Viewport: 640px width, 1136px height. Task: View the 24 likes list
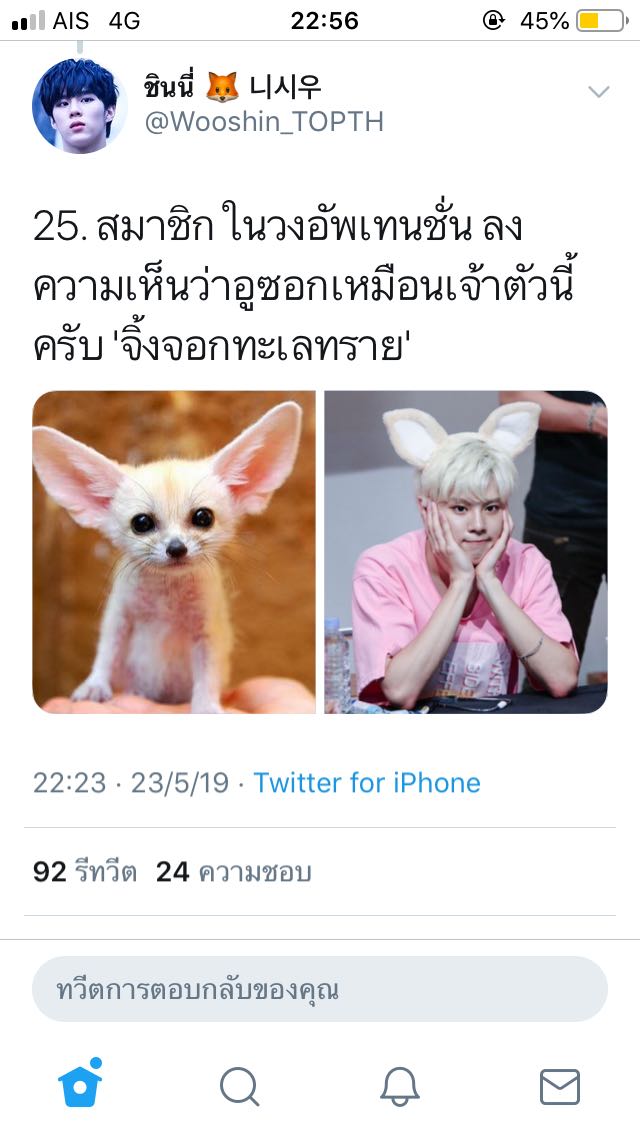[x=233, y=872]
